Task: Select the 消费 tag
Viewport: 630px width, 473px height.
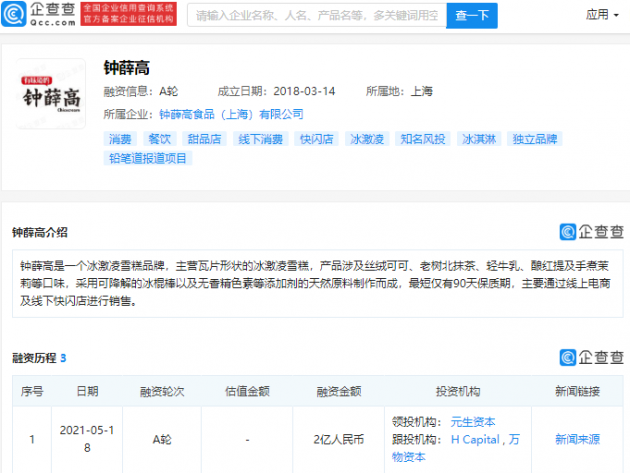Action: pos(120,139)
